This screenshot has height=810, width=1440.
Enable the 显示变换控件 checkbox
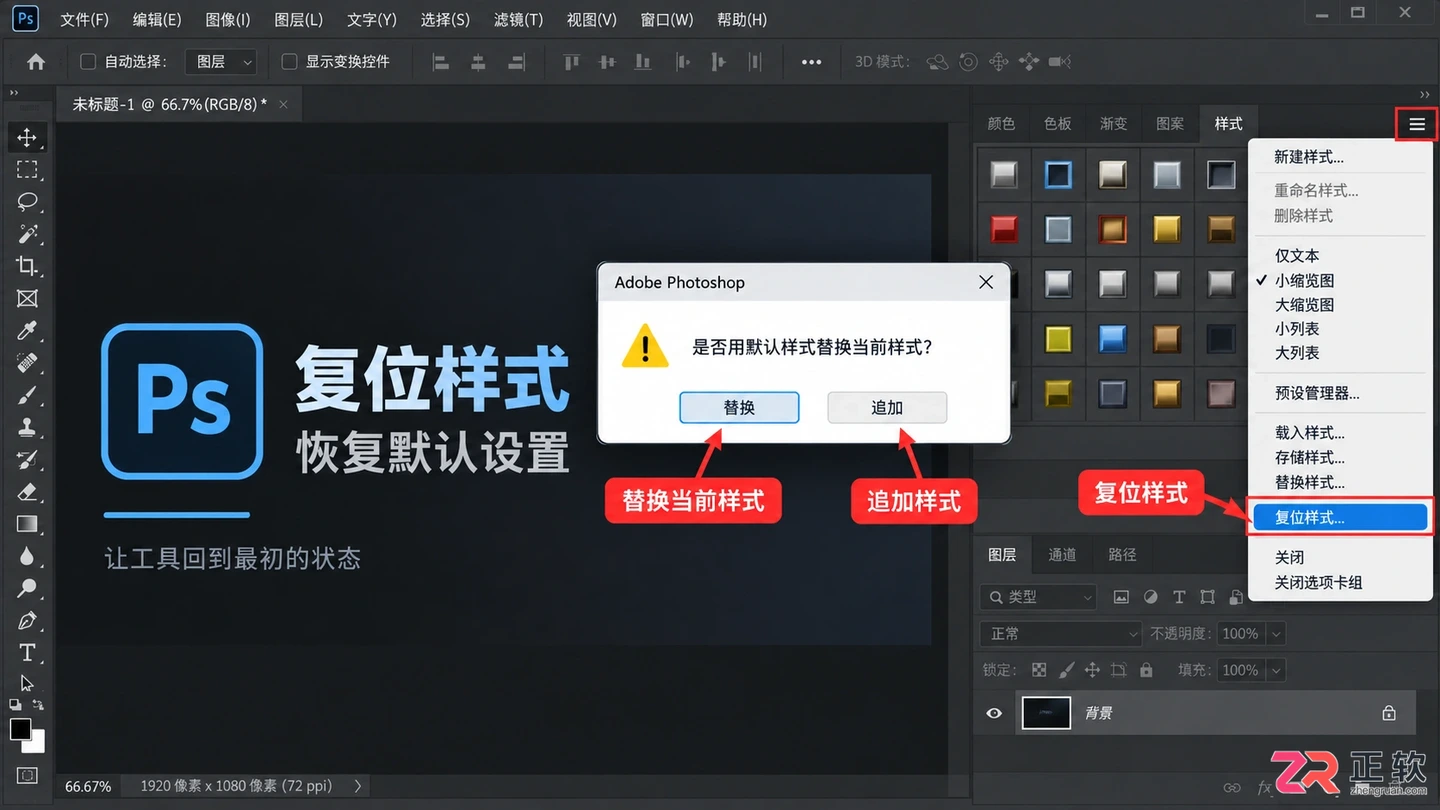click(290, 62)
